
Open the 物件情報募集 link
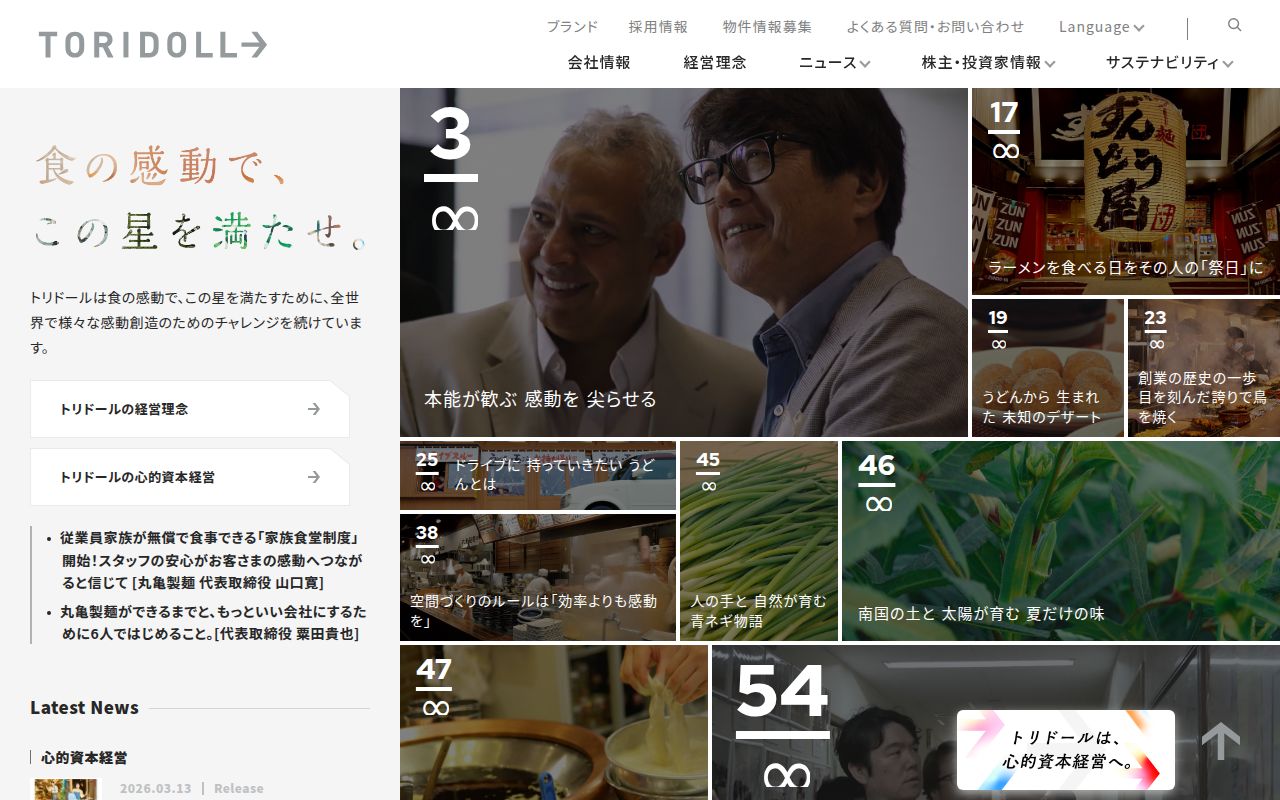(767, 27)
